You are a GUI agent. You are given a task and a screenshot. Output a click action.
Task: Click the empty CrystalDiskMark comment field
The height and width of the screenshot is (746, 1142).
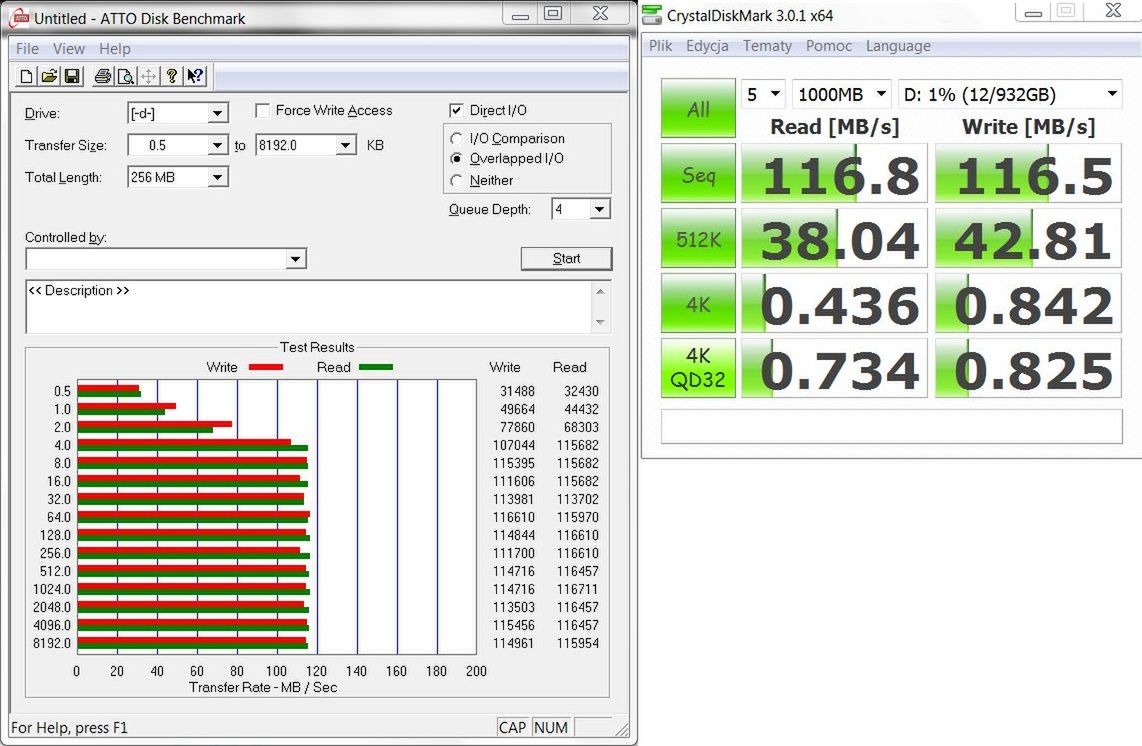point(891,426)
